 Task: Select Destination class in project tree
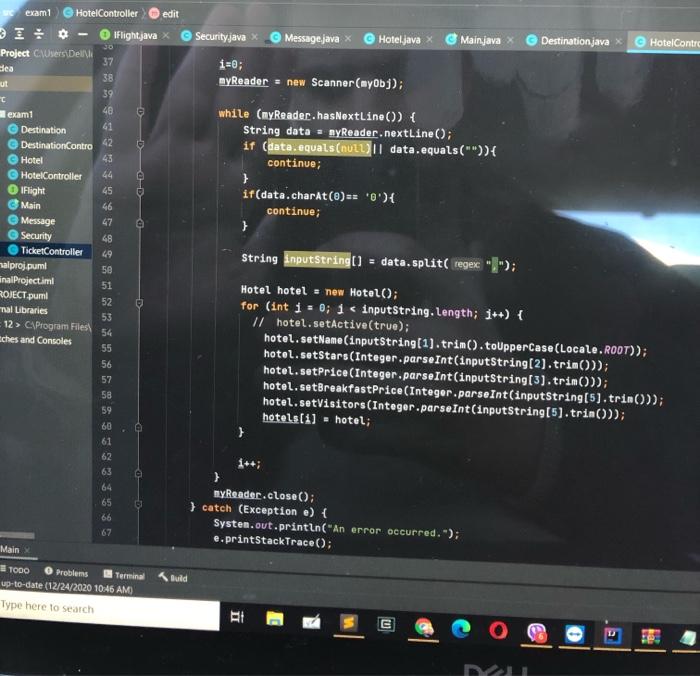[x=37, y=130]
